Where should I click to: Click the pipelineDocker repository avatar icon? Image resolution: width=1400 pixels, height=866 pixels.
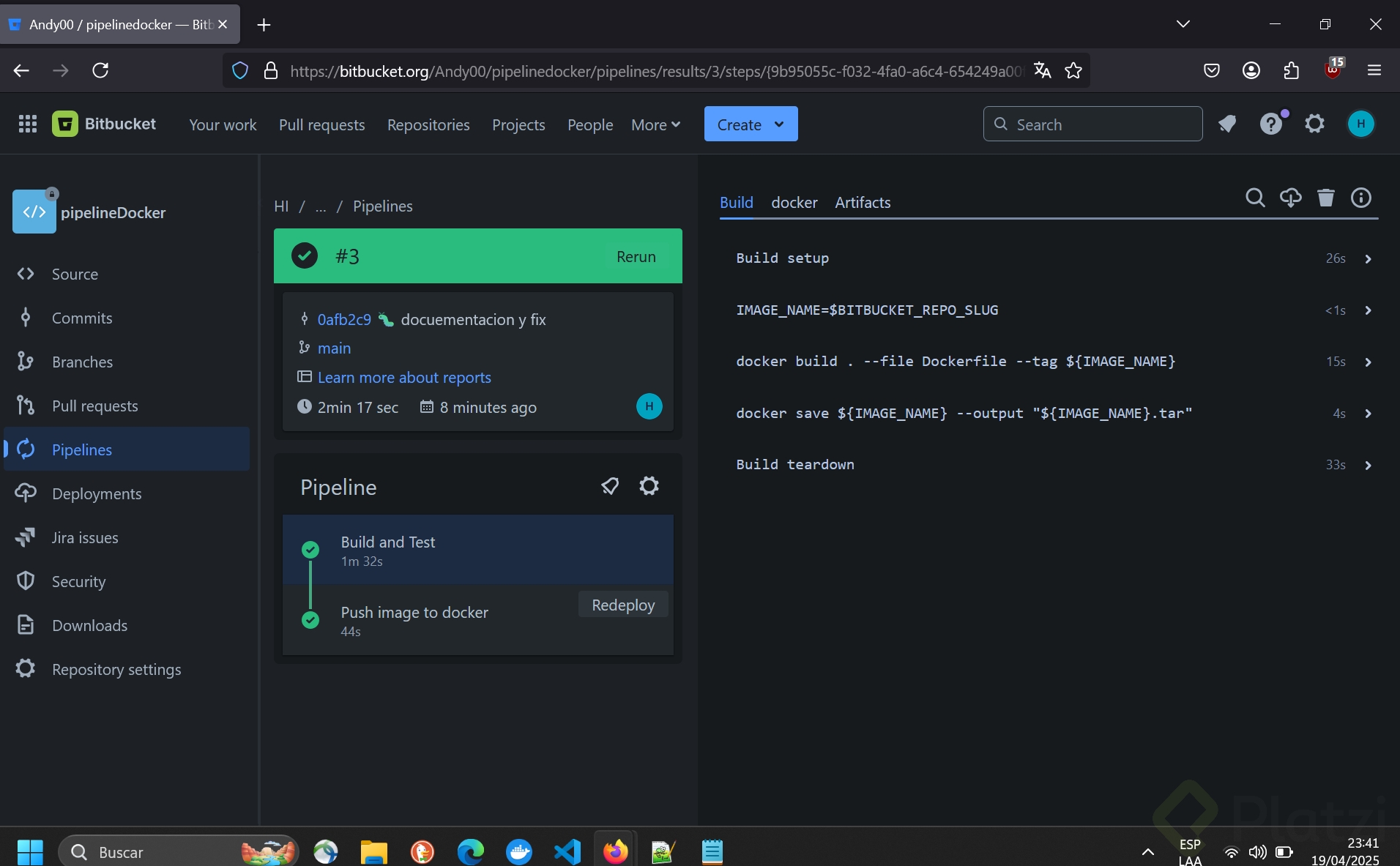34,212
